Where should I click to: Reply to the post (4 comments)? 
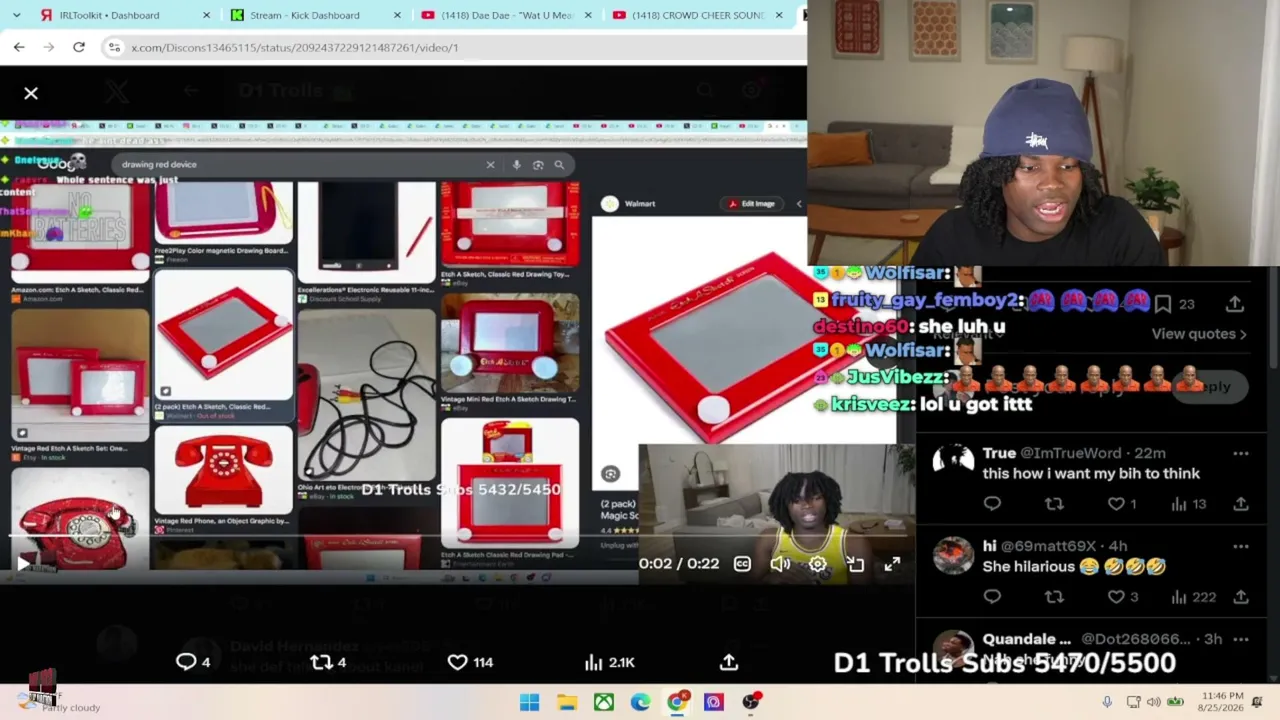[193, 662]
